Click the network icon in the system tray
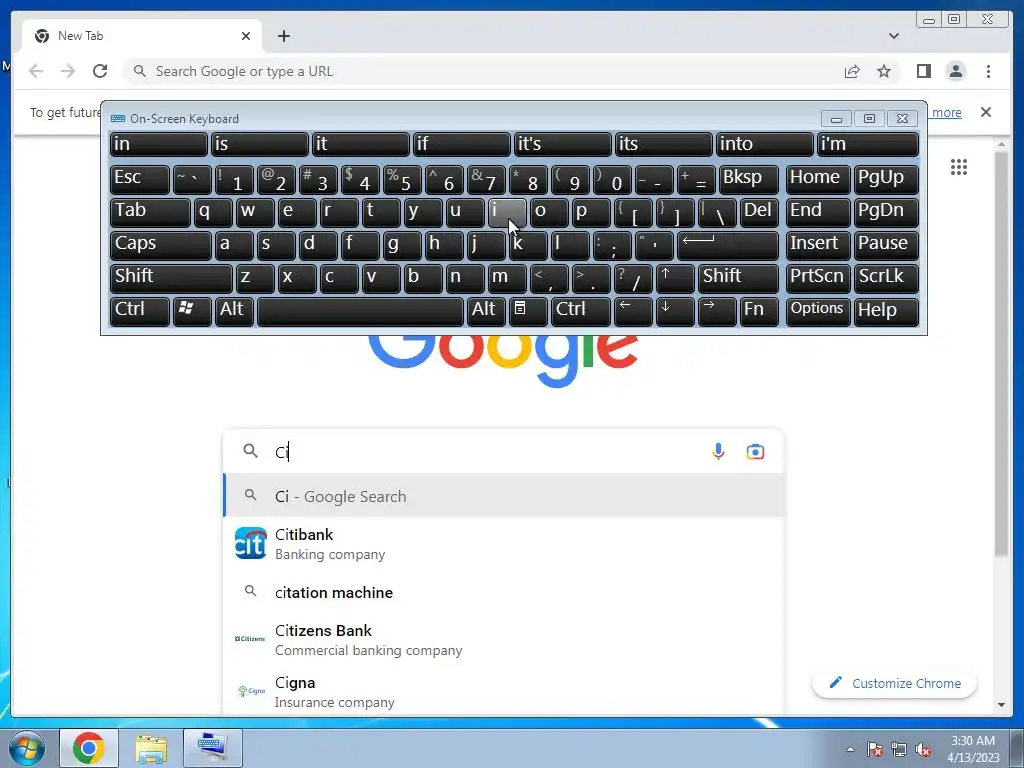Screen dimensions: 1024x768 coord(899,750)
